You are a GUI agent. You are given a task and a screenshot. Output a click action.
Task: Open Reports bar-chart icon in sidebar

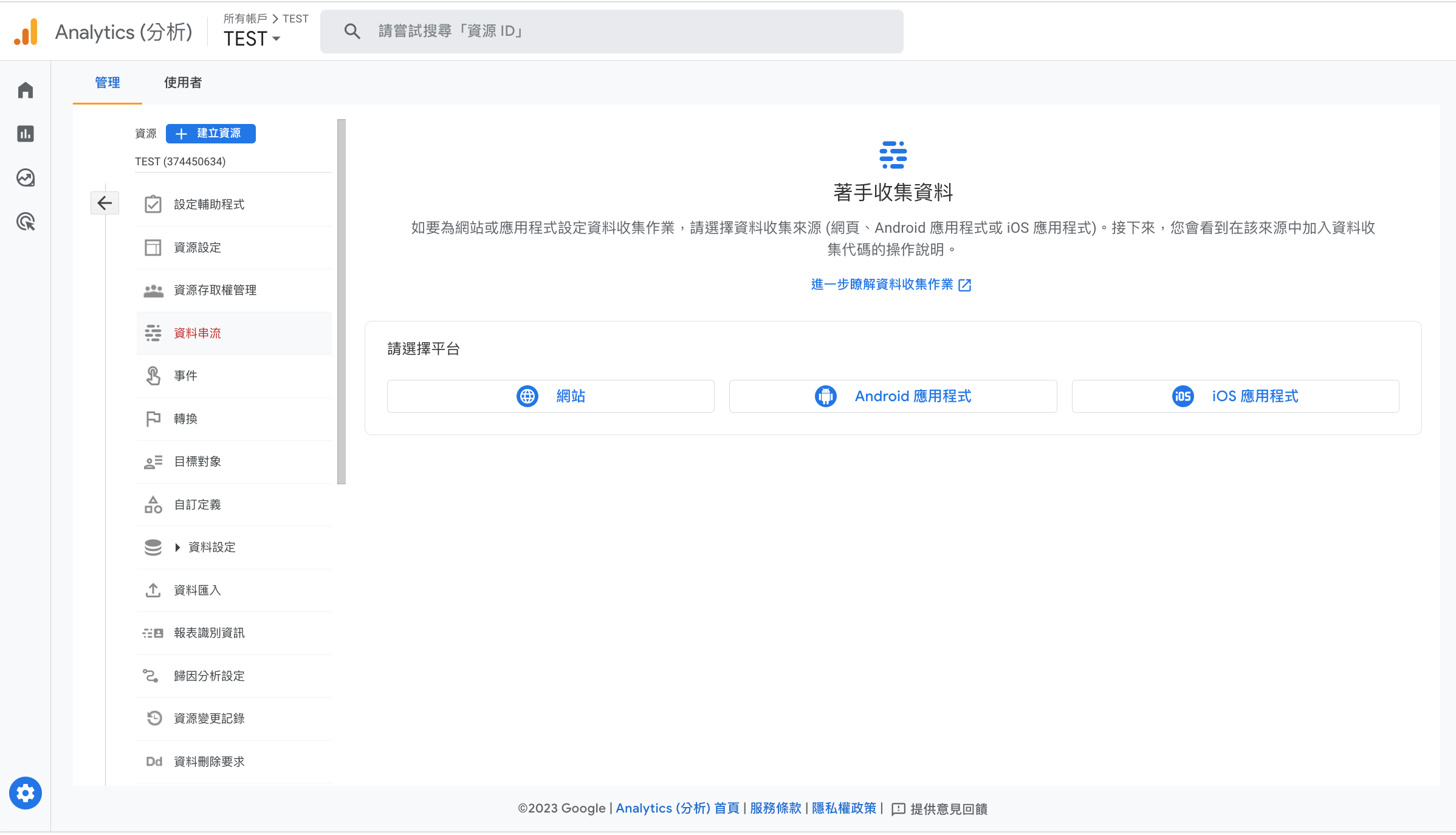26,134
